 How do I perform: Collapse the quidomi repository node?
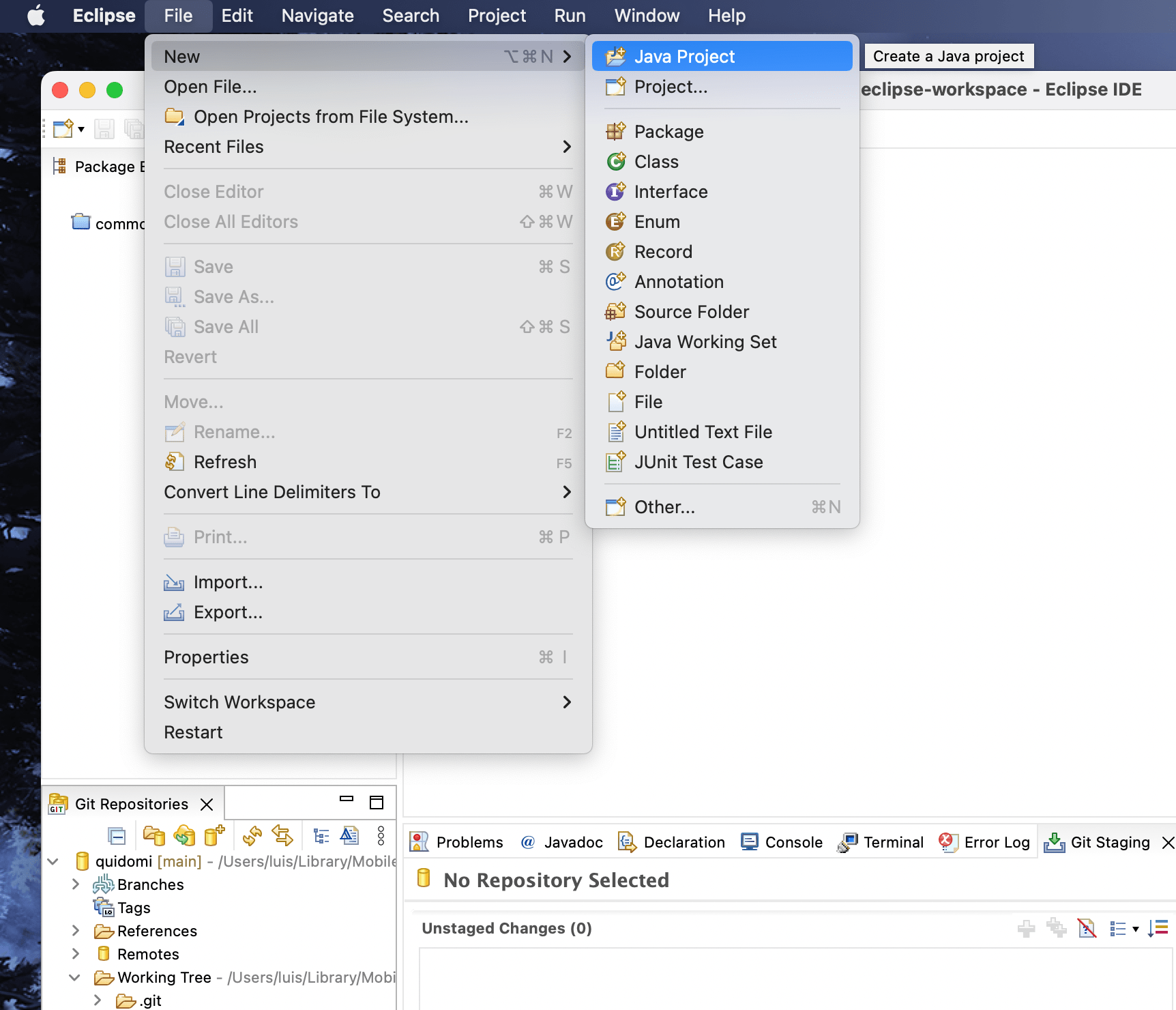pyautogui.click(x=53, y=862)
